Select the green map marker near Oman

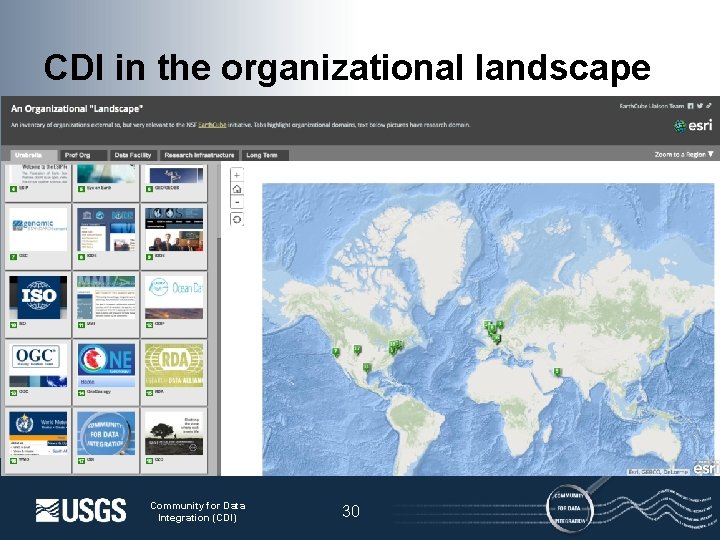[x=557, y=372]
